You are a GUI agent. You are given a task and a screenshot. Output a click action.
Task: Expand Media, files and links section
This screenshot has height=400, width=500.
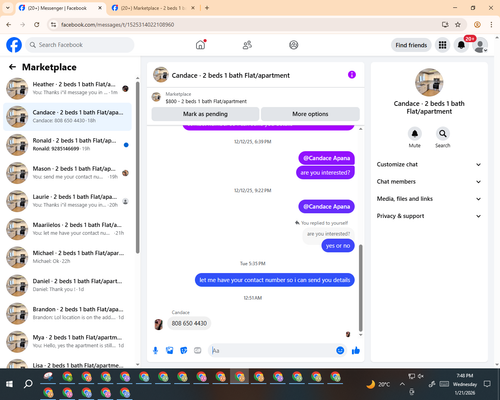pyautogui.click(x=429, y=199)
